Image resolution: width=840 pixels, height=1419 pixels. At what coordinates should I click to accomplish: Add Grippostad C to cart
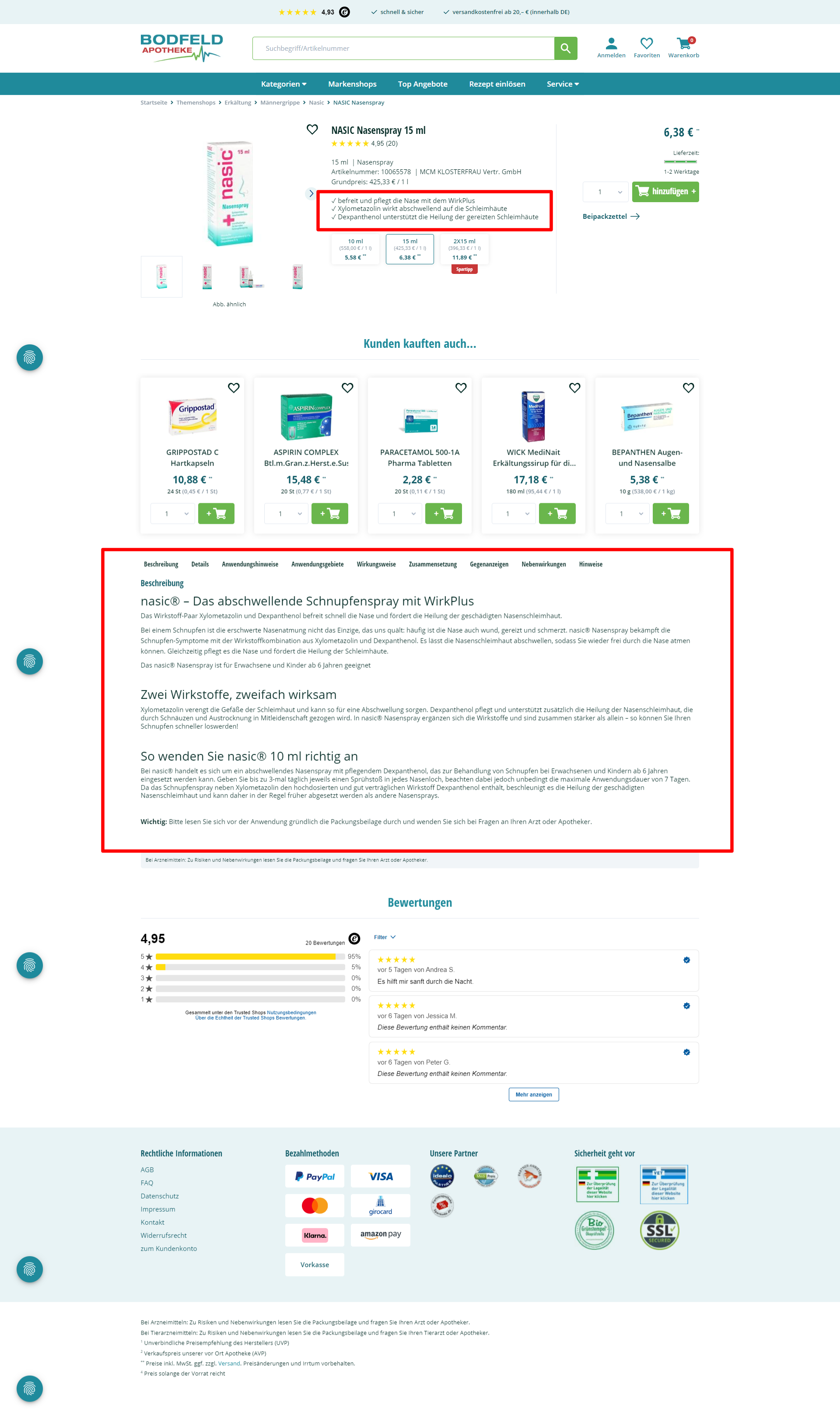pyautogui.click(x=216, y=513)
